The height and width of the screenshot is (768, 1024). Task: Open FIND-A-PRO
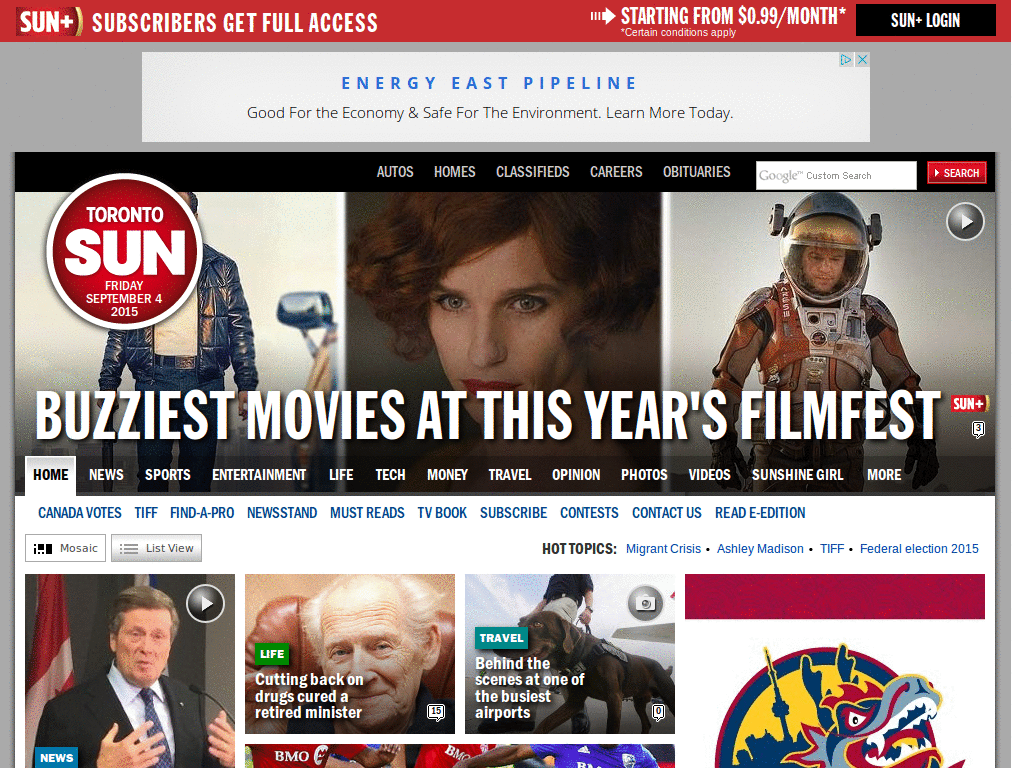202,513
